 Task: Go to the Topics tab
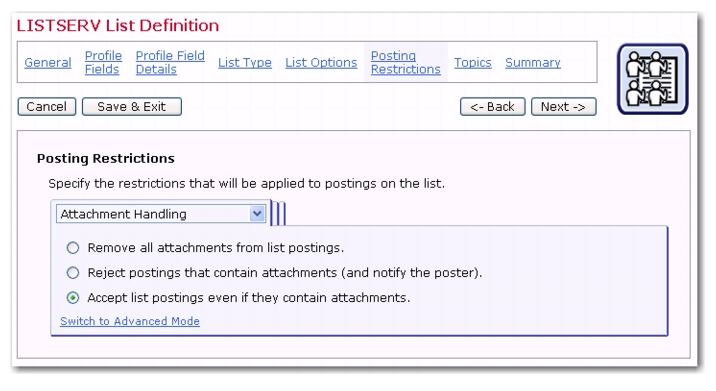(x=473, y=63)
